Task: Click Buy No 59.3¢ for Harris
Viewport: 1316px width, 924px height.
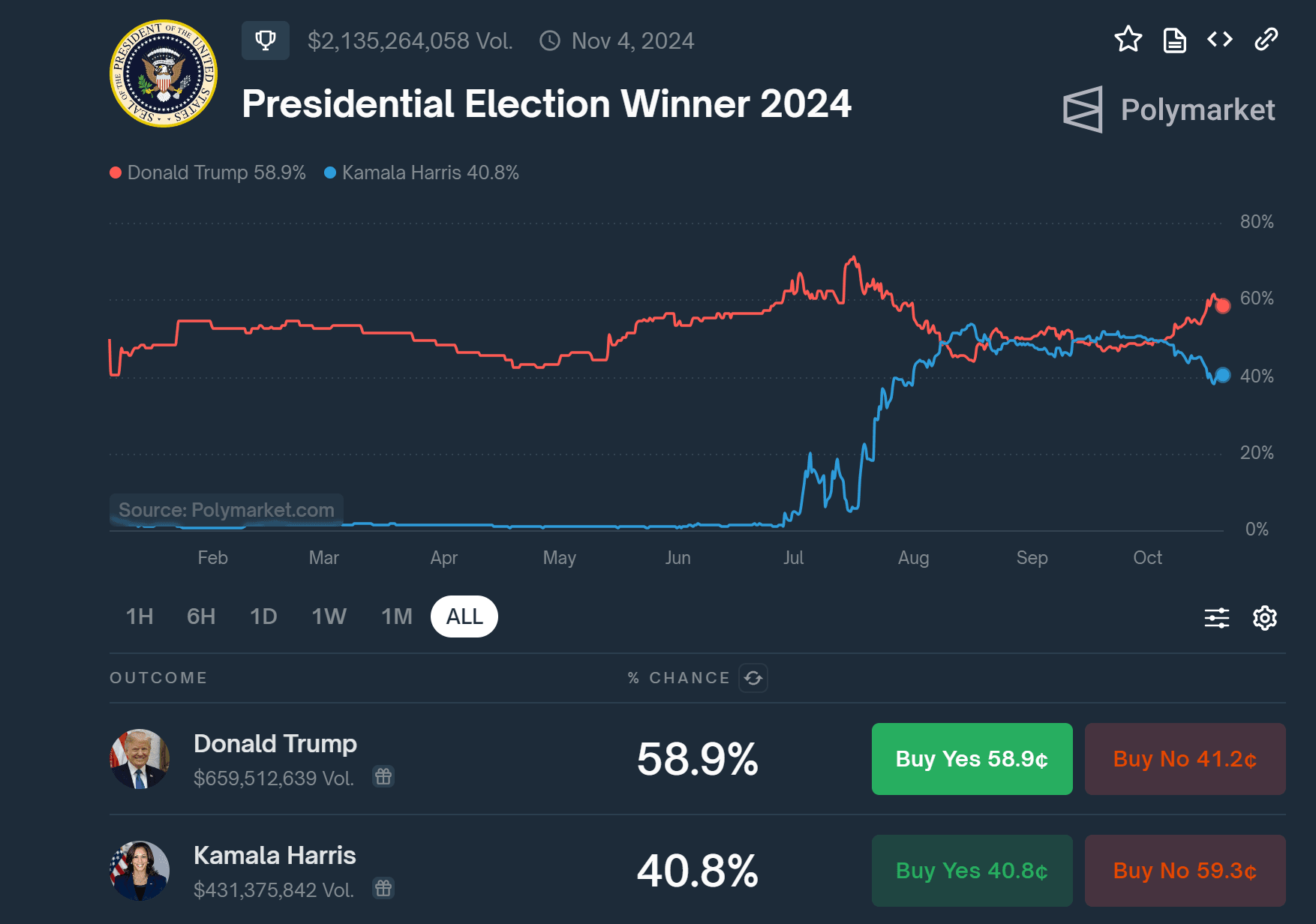Action: [x=1185, y=871]
